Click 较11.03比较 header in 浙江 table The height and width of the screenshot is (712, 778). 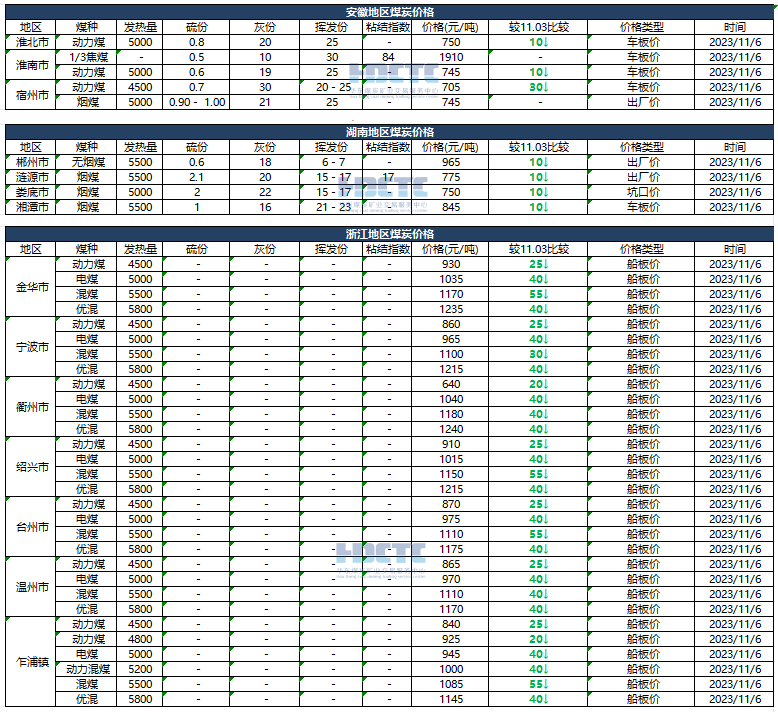[x=538, y=249]
